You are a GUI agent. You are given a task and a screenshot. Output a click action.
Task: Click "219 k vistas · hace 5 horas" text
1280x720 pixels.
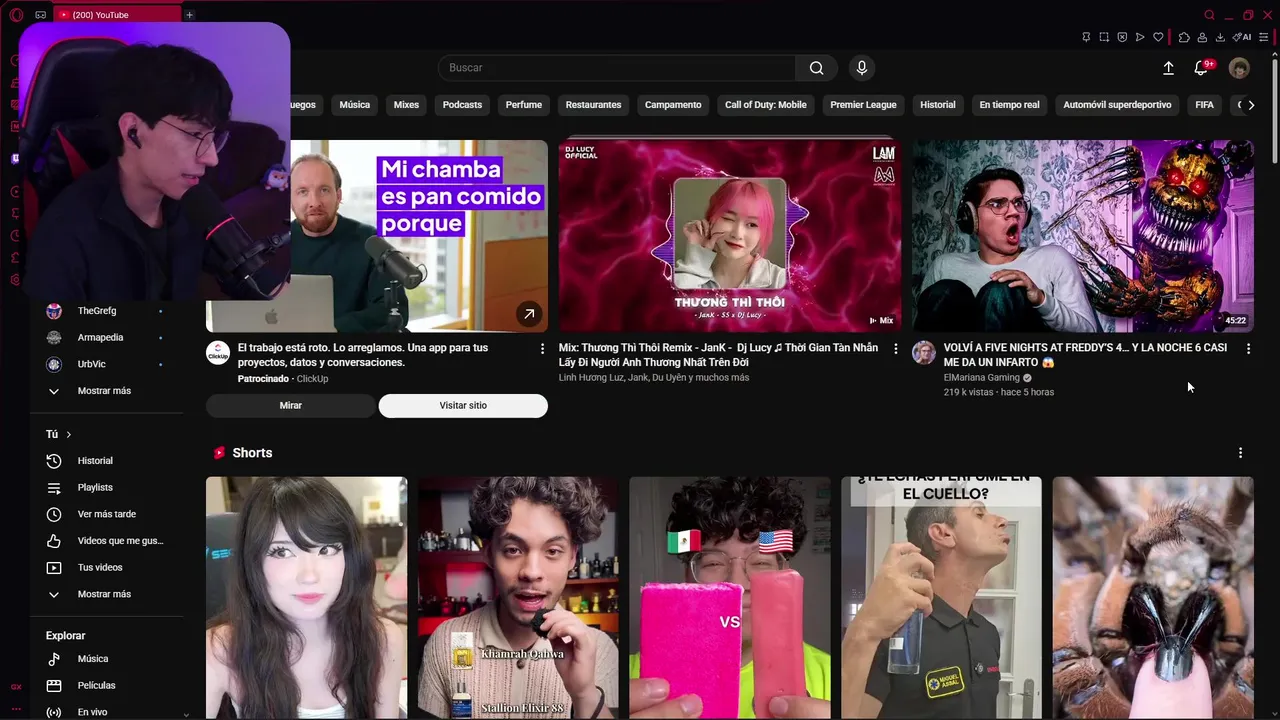tap(998, 392)
